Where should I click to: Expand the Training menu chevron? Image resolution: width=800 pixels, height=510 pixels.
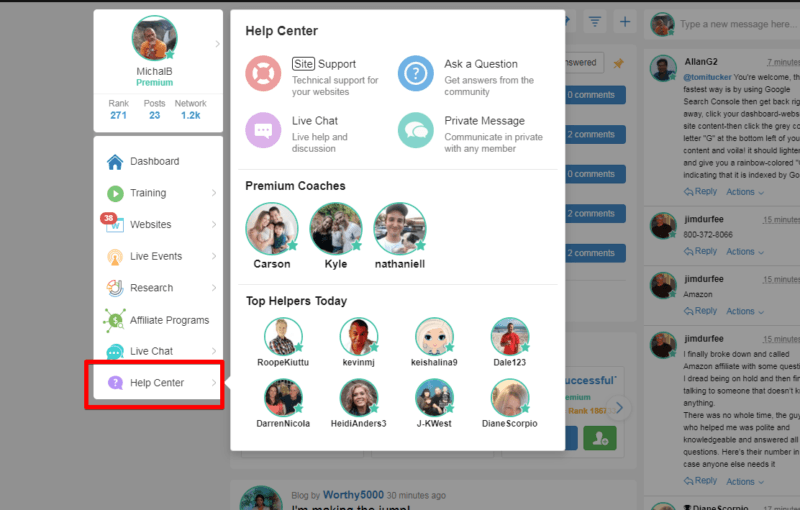(x=214, y=193)
